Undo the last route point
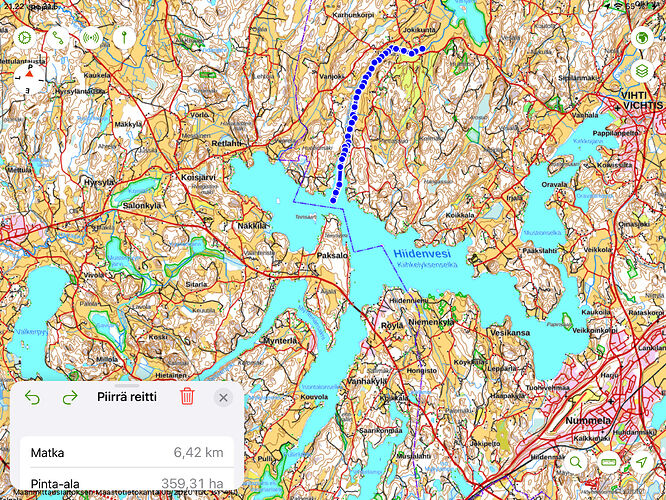Screen dimensions: 666x500 click(x=32, y=397)
